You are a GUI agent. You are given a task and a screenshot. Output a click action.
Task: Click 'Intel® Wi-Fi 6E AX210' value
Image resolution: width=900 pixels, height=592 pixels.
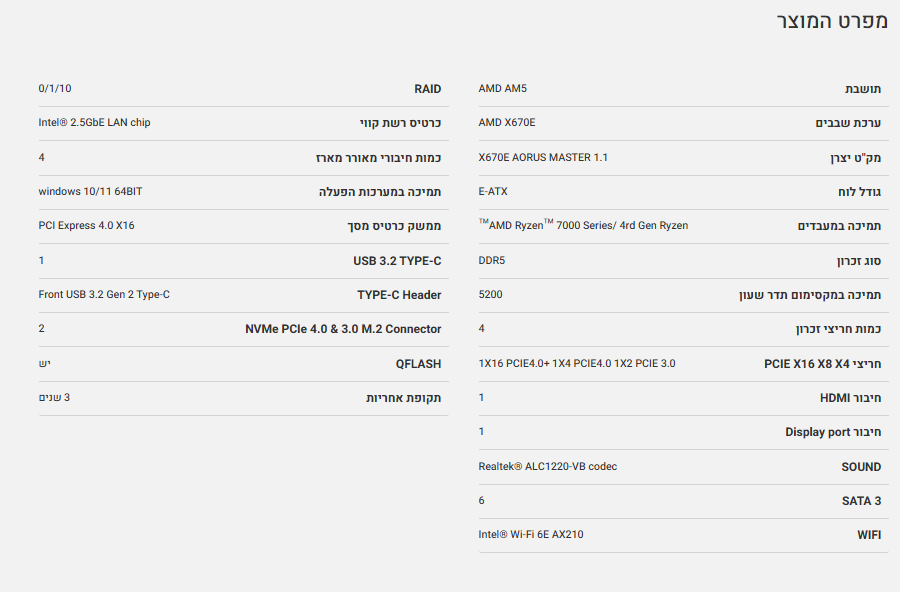[531, 535]
